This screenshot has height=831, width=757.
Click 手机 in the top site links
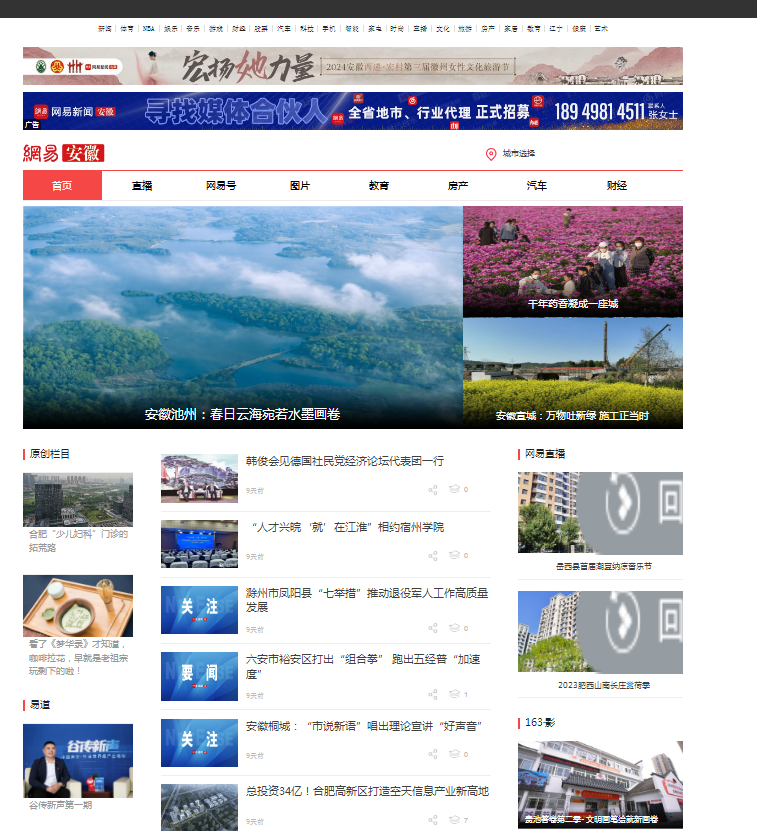click(x=329, y=29)
